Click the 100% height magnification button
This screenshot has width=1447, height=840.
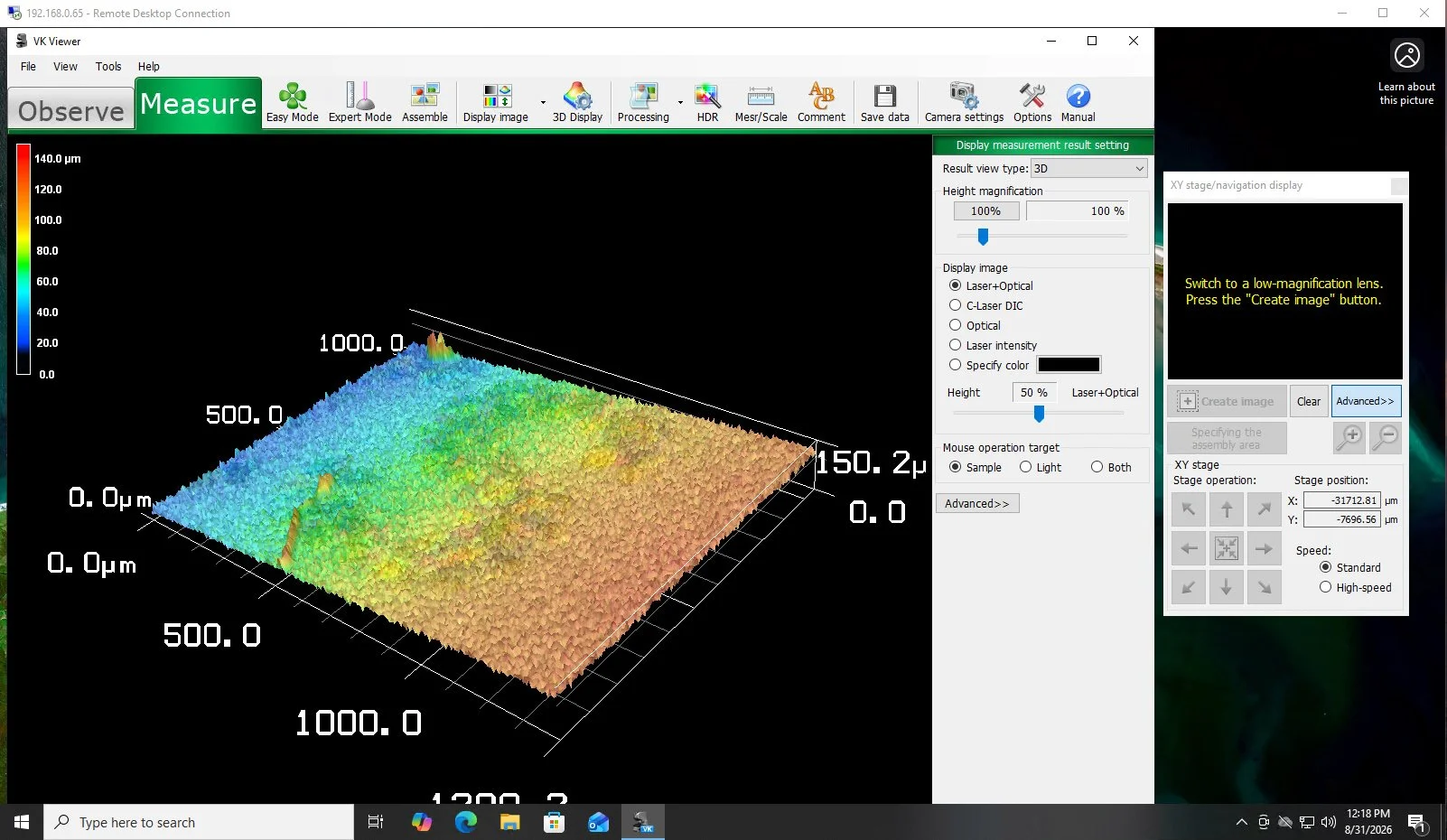[986, 211]
